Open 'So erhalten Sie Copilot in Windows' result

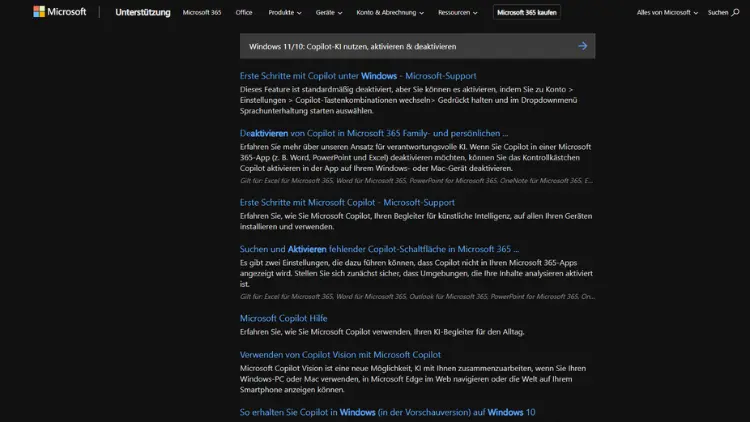[x=387, y=412]
